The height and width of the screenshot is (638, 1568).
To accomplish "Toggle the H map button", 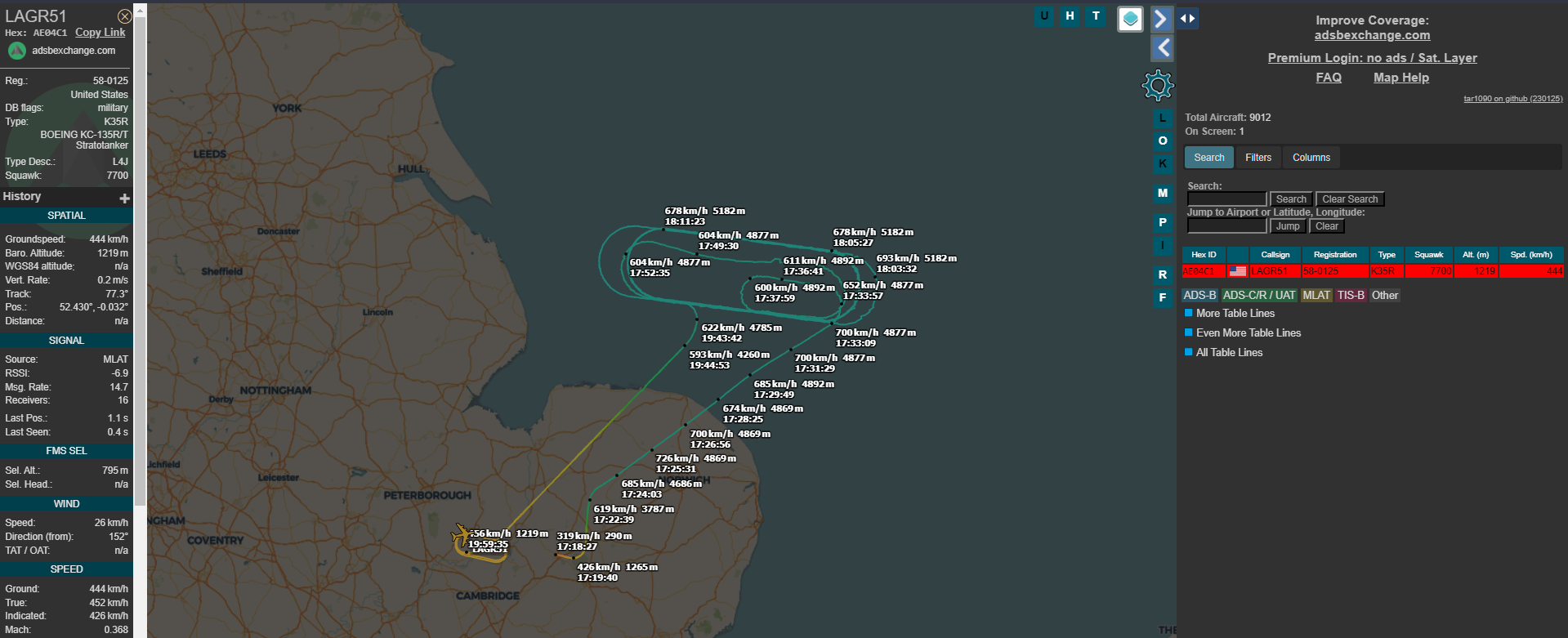I will pyautogui.click(x=1070, y=16).
